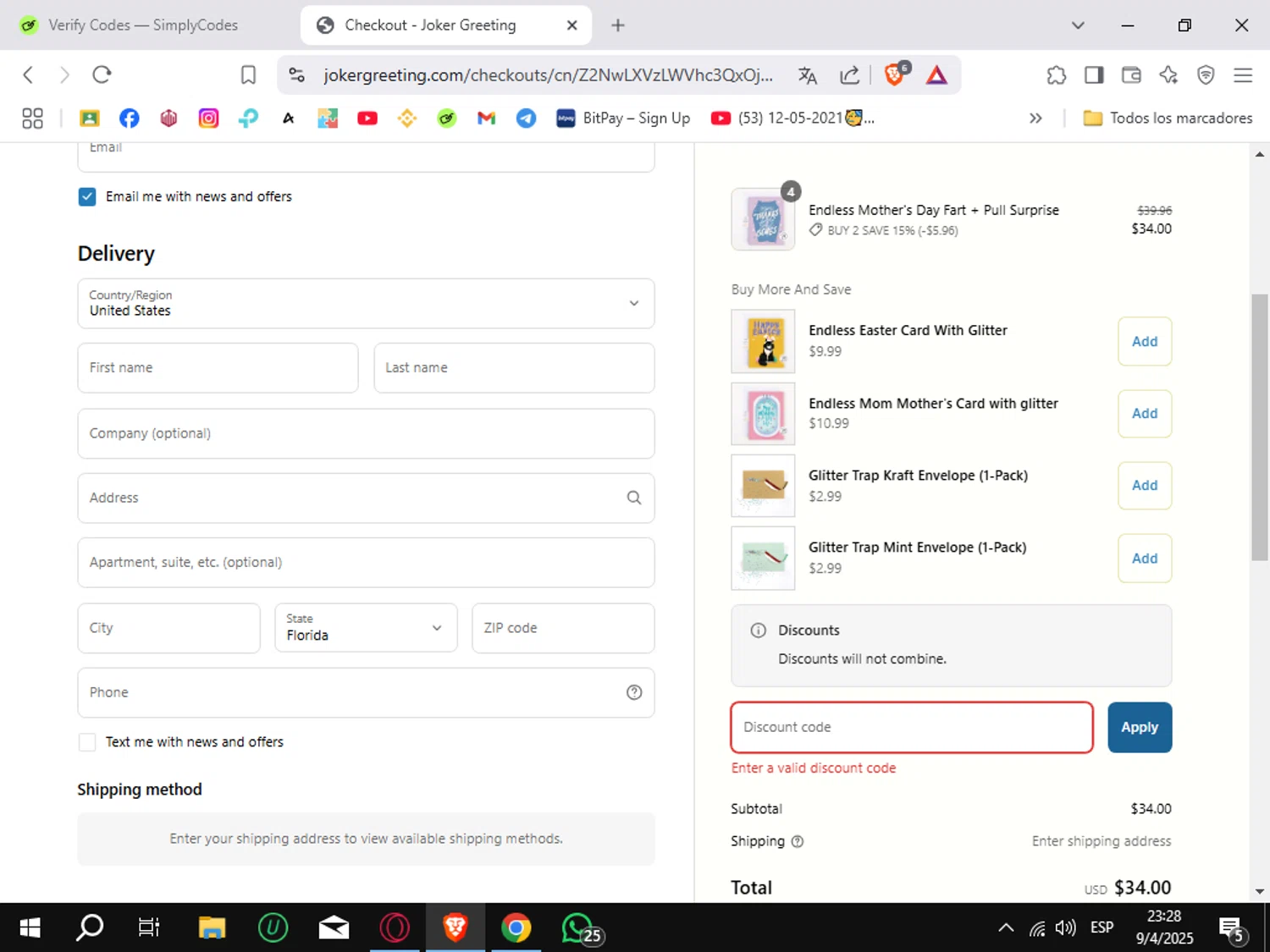Open the Leo AI star icon

[1168, 75]
